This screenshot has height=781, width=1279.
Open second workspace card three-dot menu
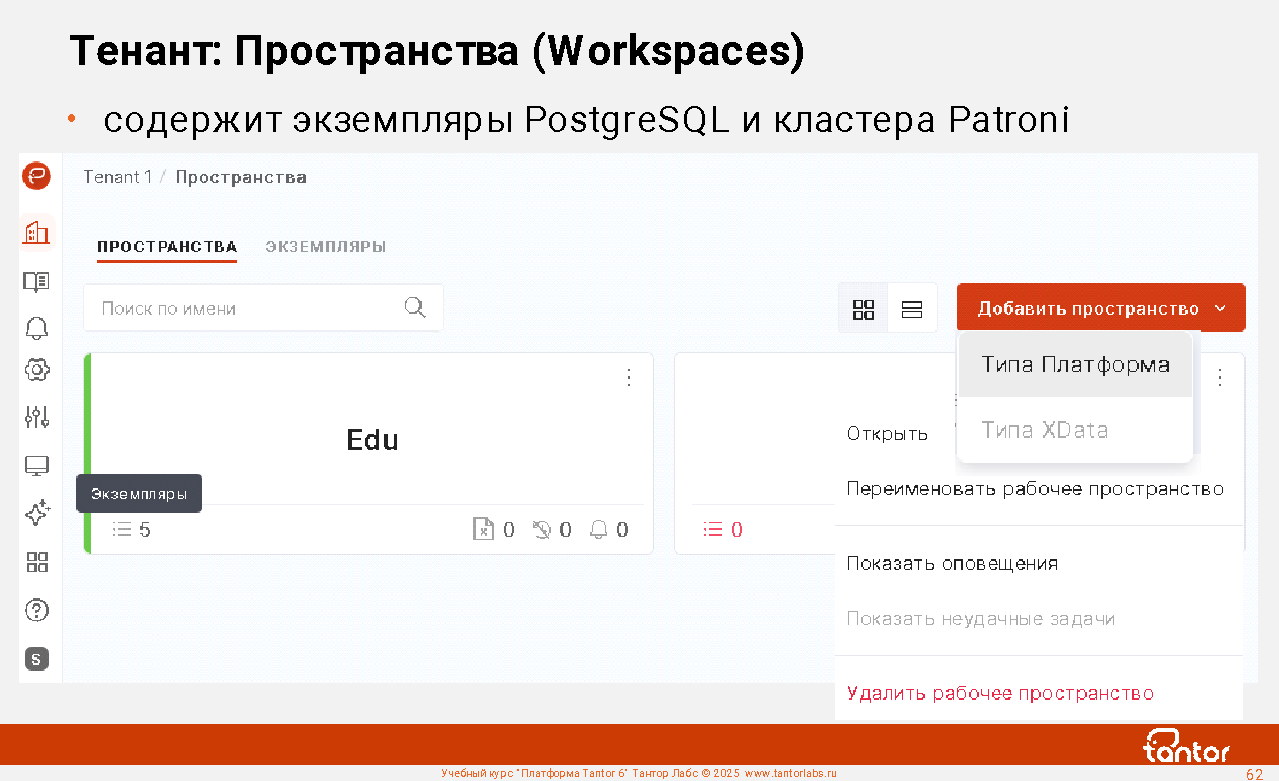click(x=1219, y=377)
